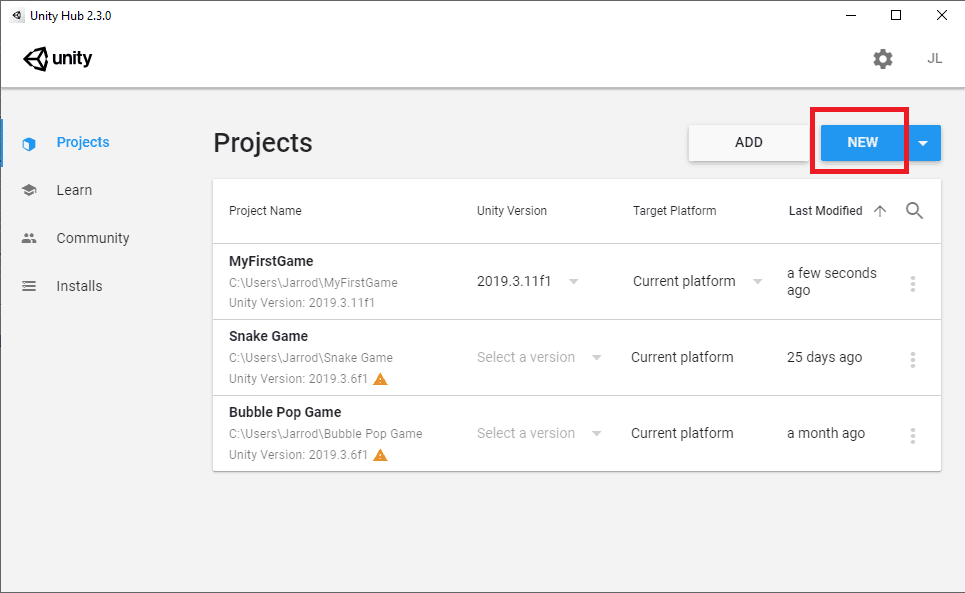Open the Community section in the sidebar
Screen dimensions: 965x593
pos(93,238)
